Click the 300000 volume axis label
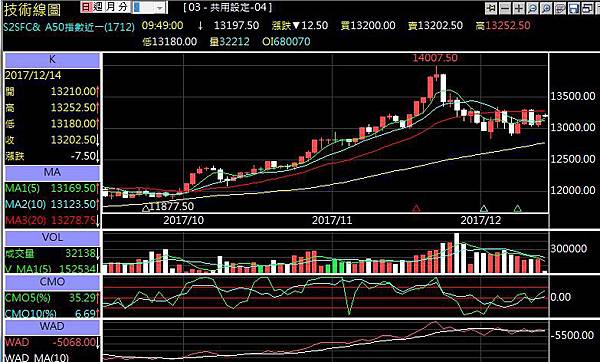This screenshot has width=600, height=362. [x=569, y=249]
